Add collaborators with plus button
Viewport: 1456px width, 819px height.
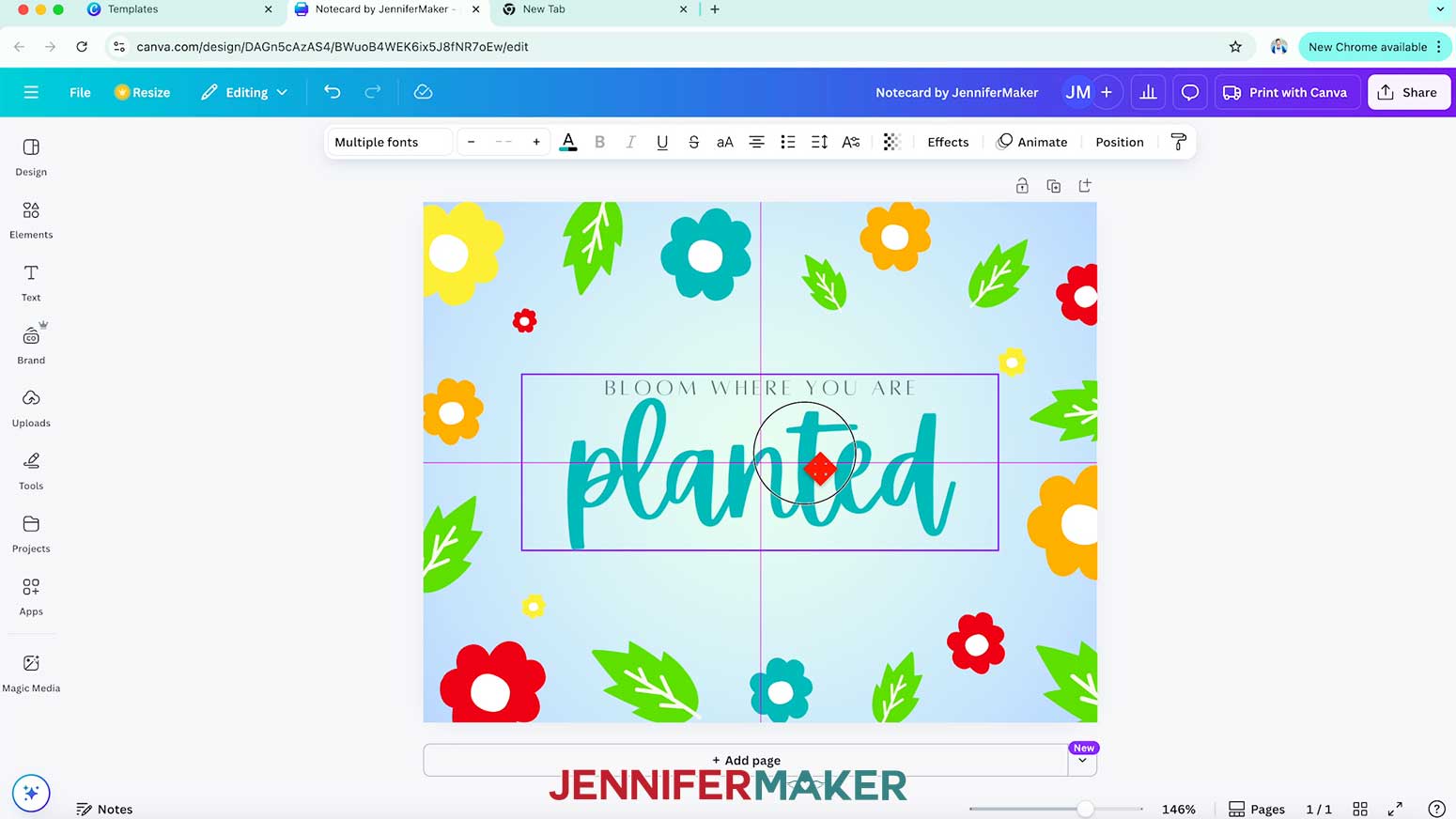click(x=1107, y=92)
